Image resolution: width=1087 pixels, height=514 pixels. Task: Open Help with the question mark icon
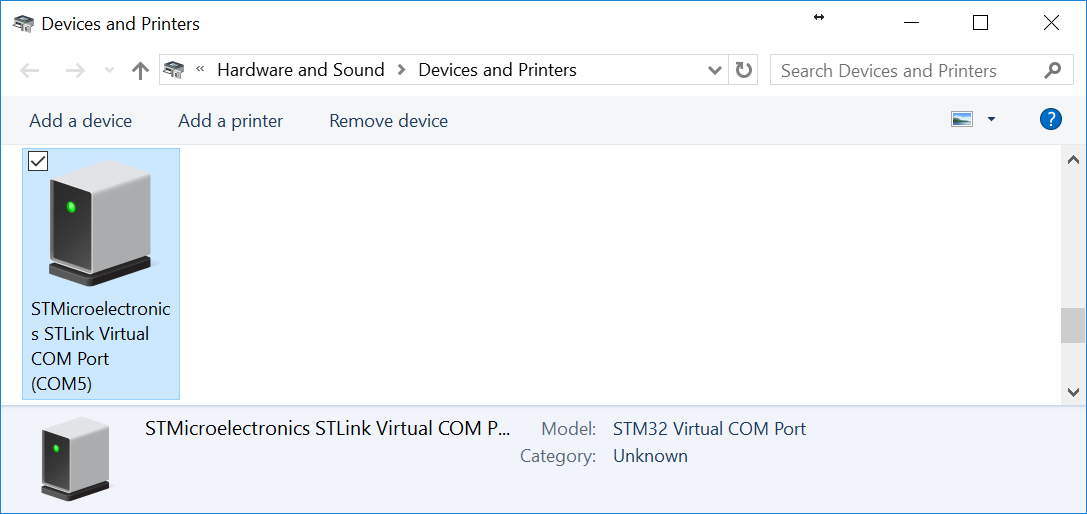pyautogui.click(x=1051, y=119)
